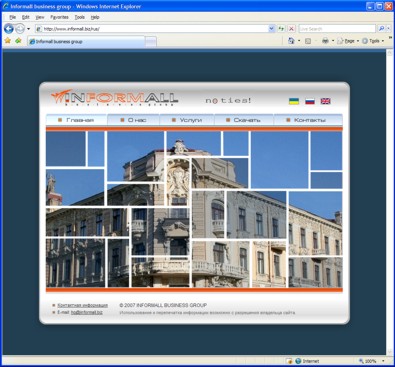
Task: Select the Russian flag language icon
Action: [x=310, y=101]
